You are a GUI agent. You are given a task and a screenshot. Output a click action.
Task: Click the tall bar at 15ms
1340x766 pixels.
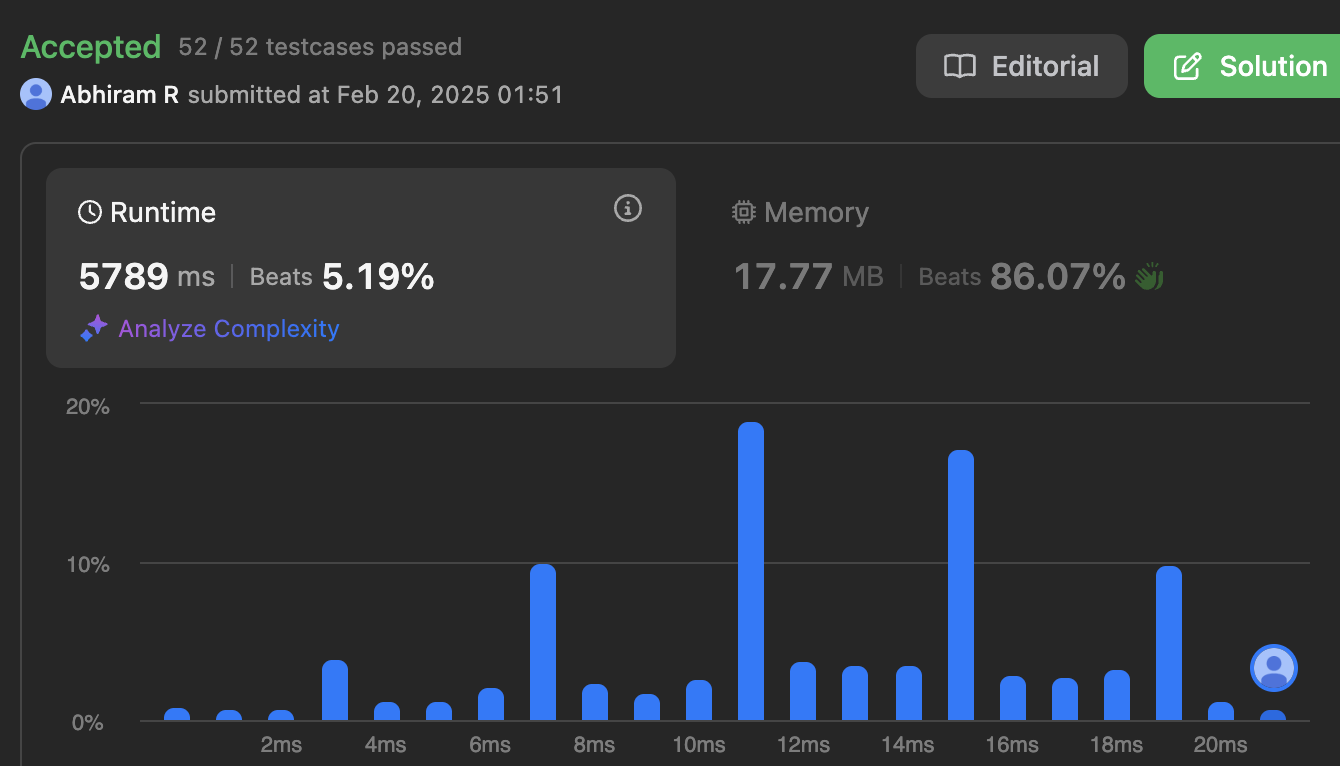point(961,585)
